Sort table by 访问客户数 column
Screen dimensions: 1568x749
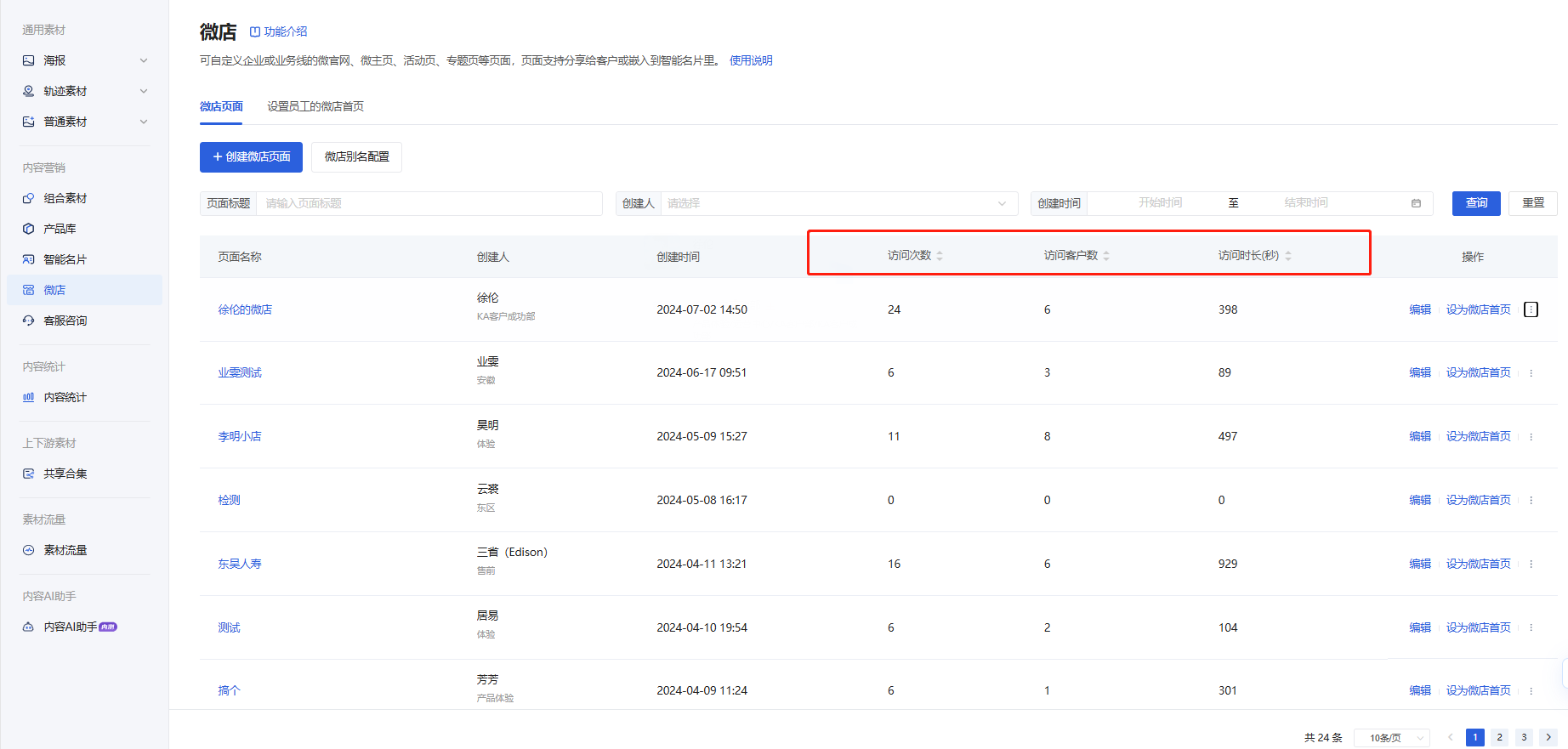tap(1106, 256)
